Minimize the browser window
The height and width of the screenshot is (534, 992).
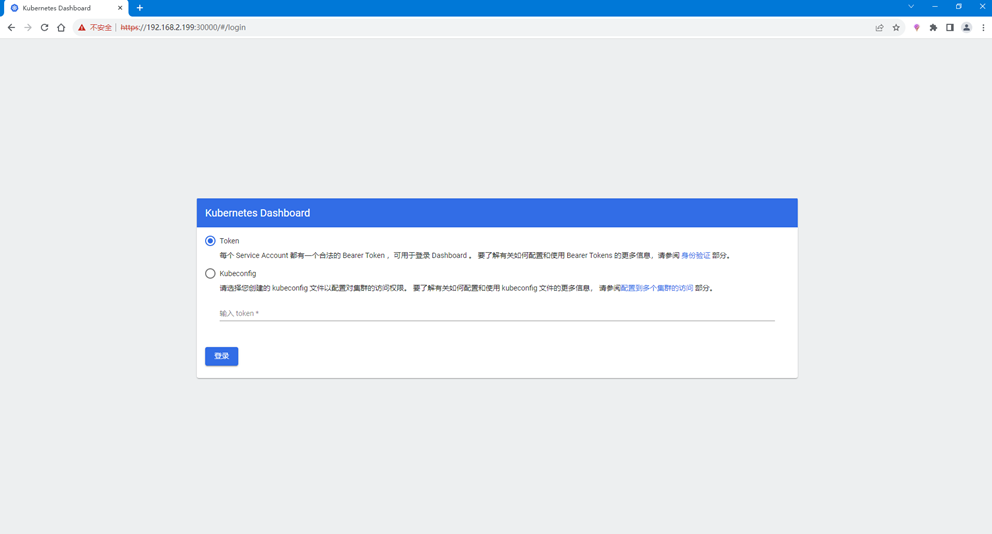[934, 6]
